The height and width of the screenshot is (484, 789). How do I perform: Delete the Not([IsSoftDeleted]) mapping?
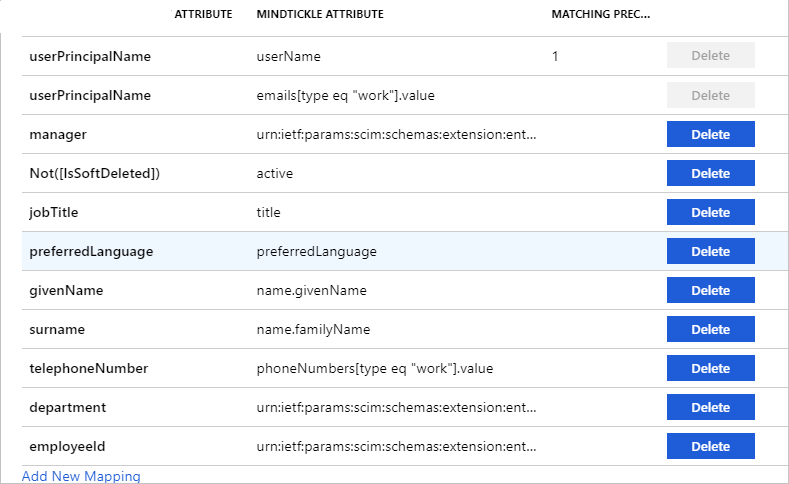710,173
